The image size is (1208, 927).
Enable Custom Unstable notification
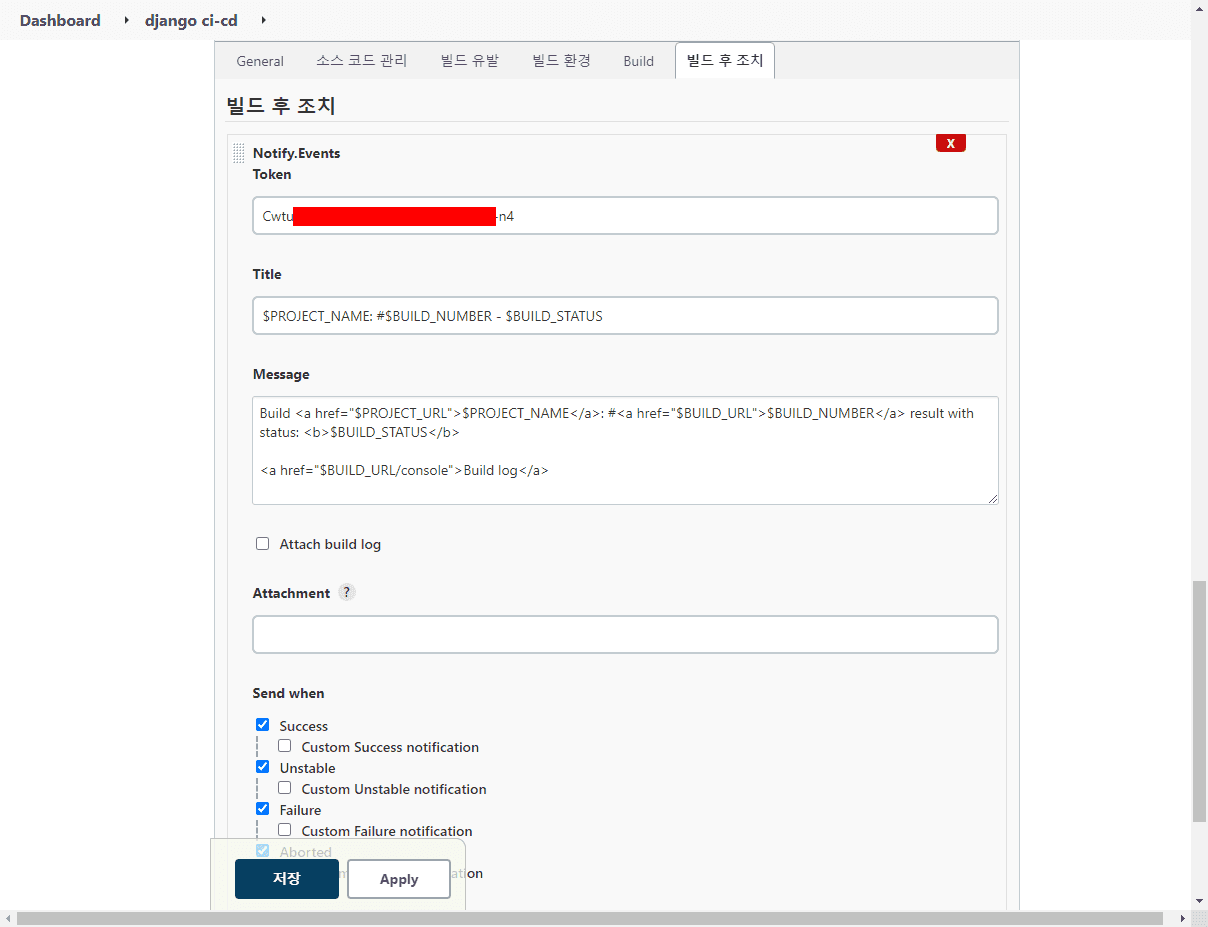pyautogui.click(x=285, y=788)
